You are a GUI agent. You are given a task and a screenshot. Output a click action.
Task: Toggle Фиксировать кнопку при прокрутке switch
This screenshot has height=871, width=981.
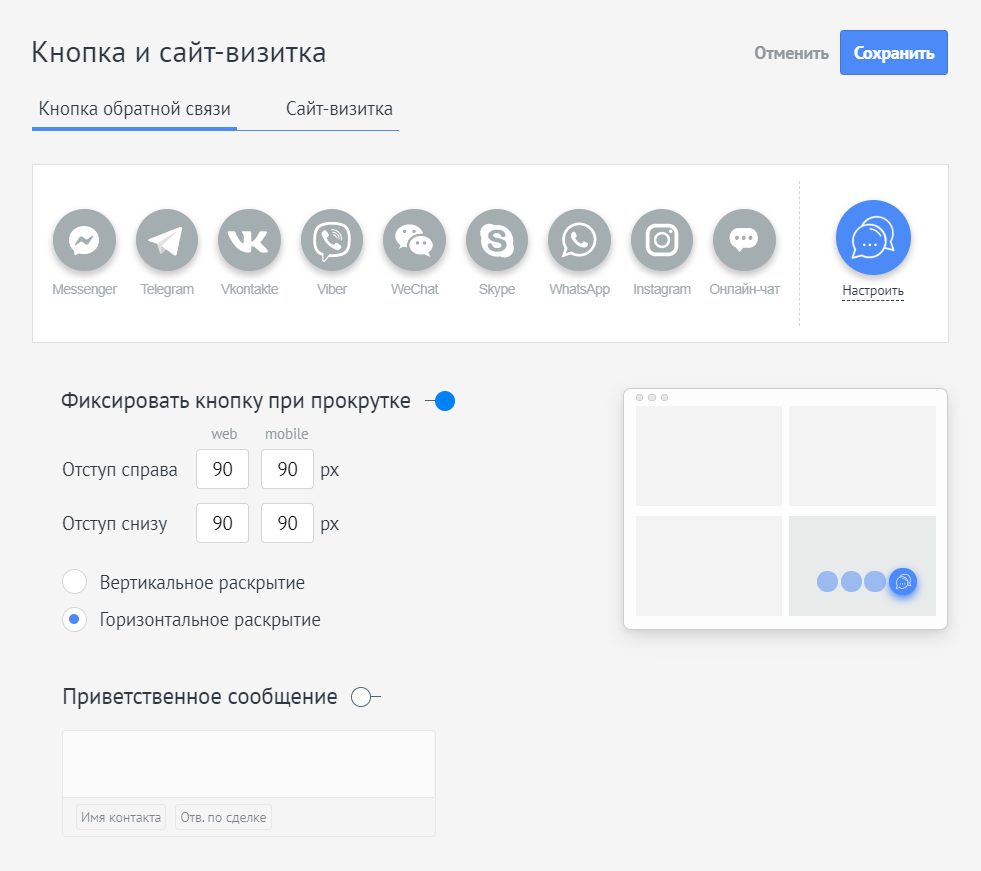pyautogui.click(x=440, y=401)
